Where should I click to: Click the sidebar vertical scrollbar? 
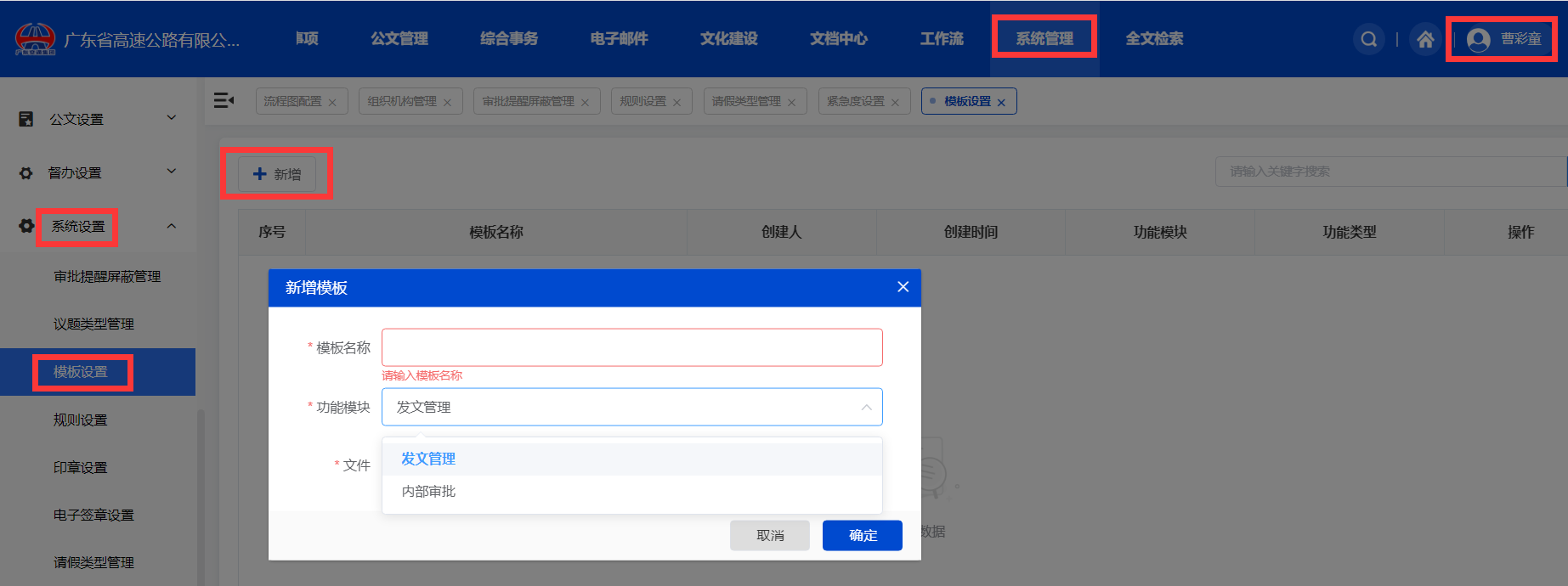coord(201,498)
